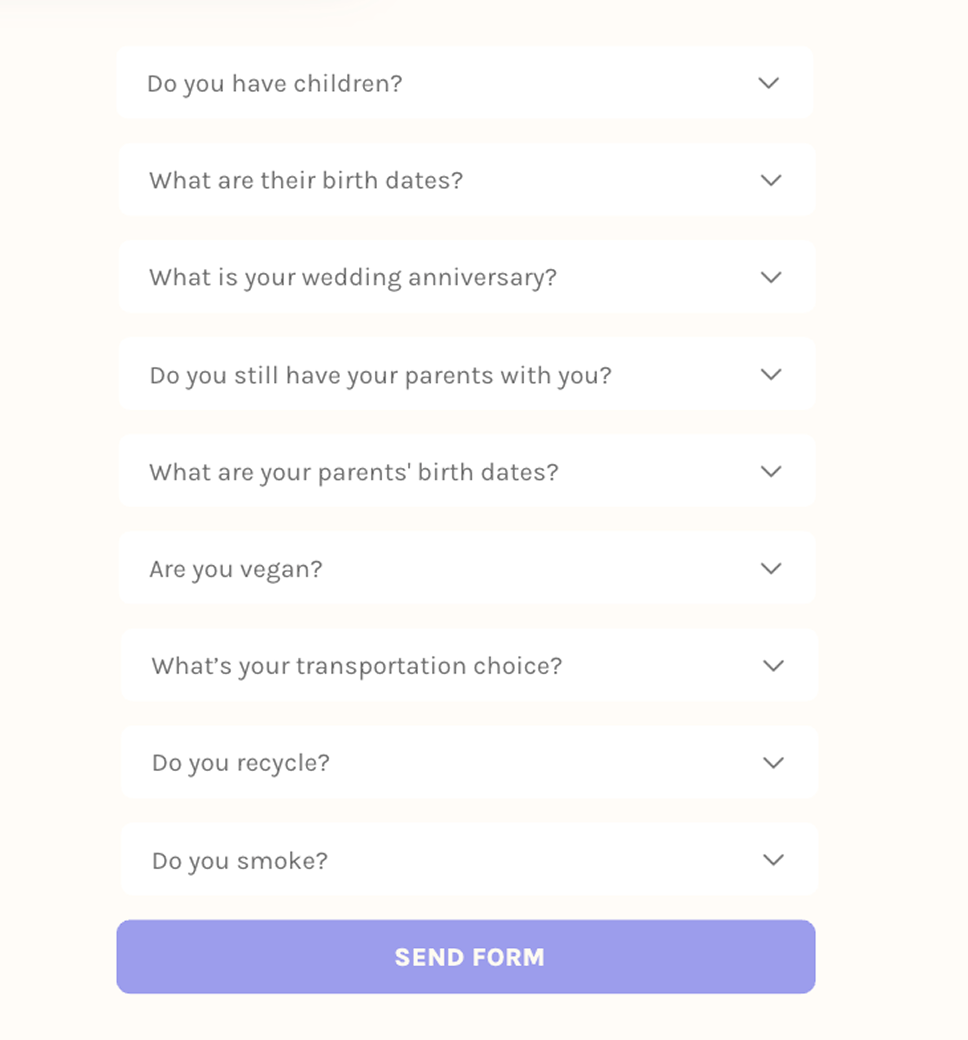Open "Do you still have your parents" dropdown
The image size is (968, 1040).
pyautogui.click(x=466, y=374)
